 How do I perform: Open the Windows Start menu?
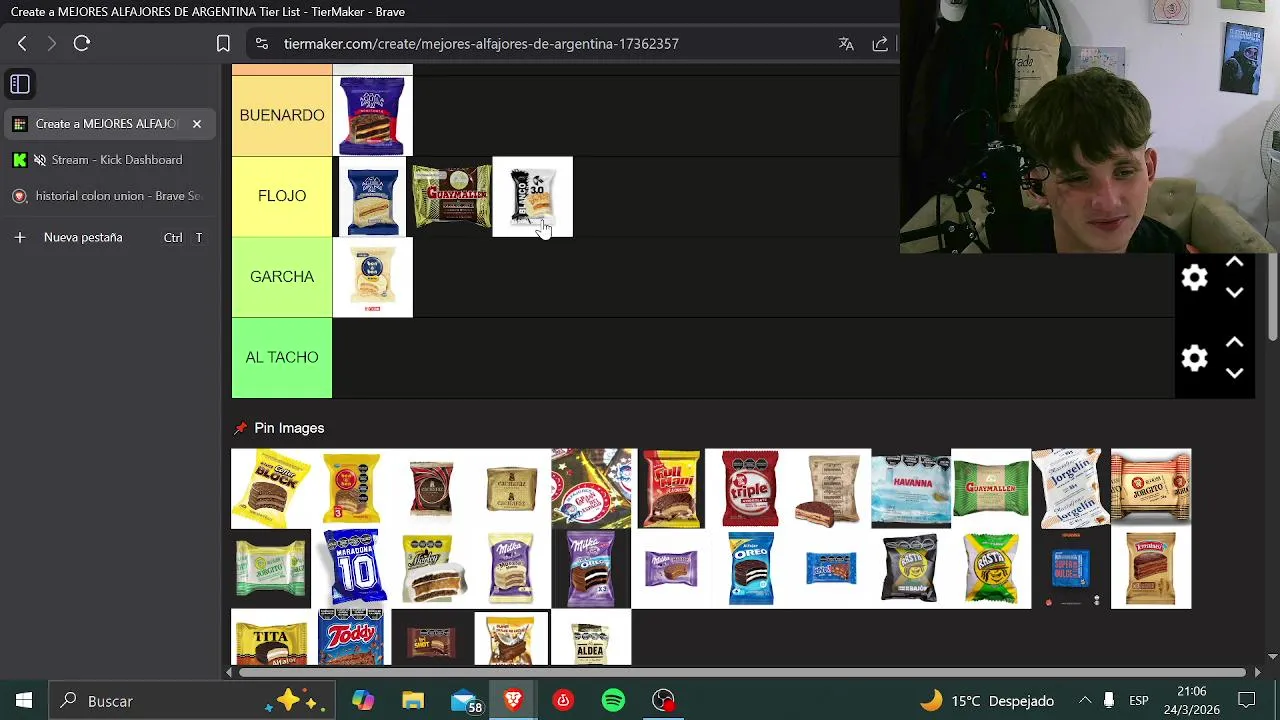(23, 701)
